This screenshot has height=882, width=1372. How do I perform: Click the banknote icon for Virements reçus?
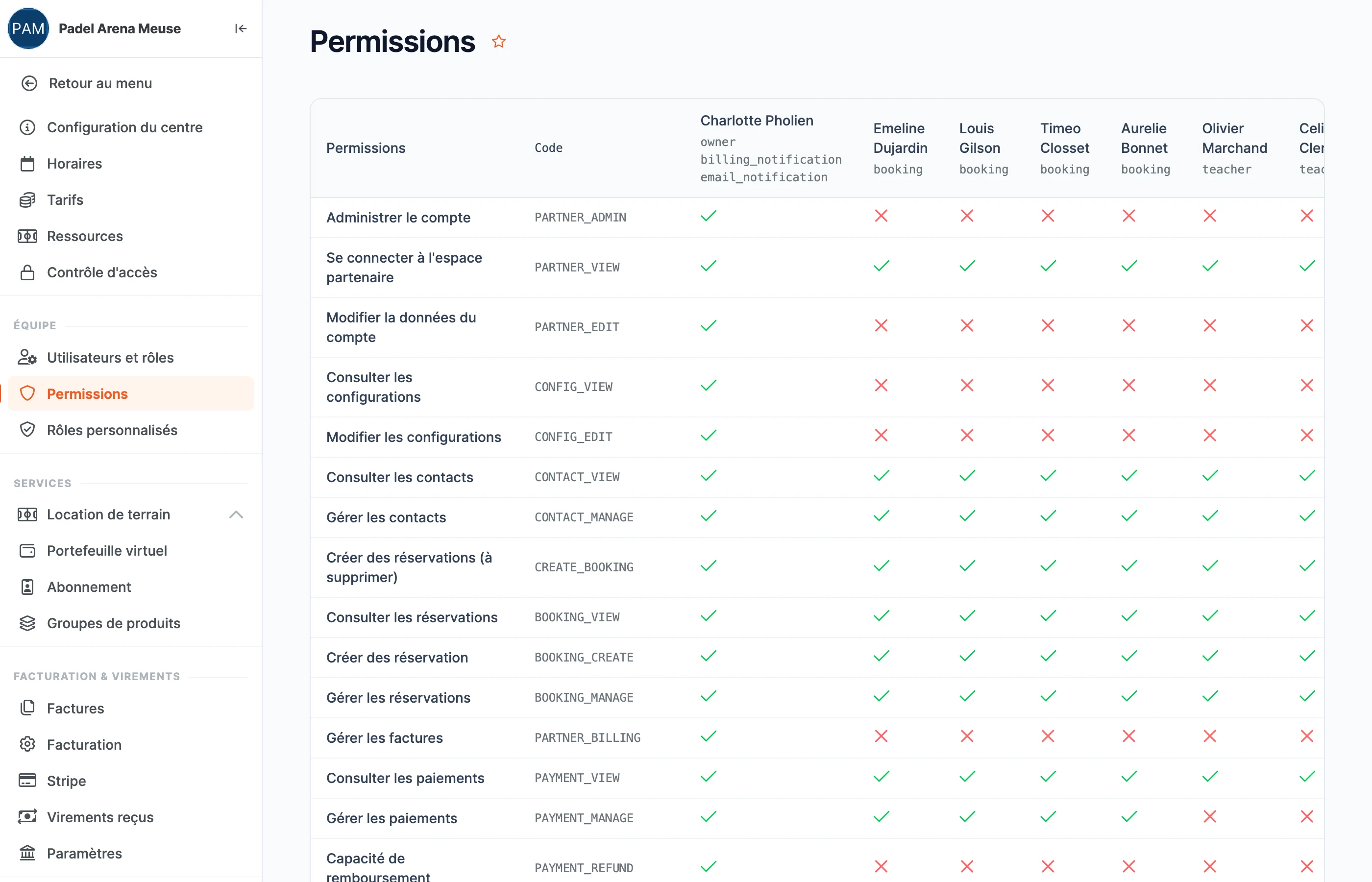tap(27, 817)
